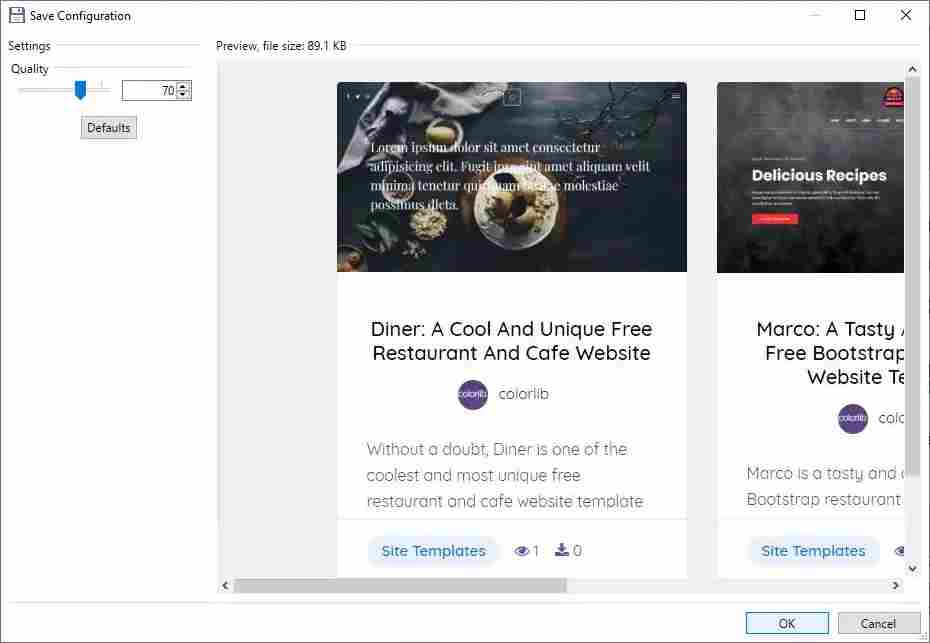Click the colorlib avatar under Diner title
The height and width of the screenshot is (643, 930).
(473, 395)
